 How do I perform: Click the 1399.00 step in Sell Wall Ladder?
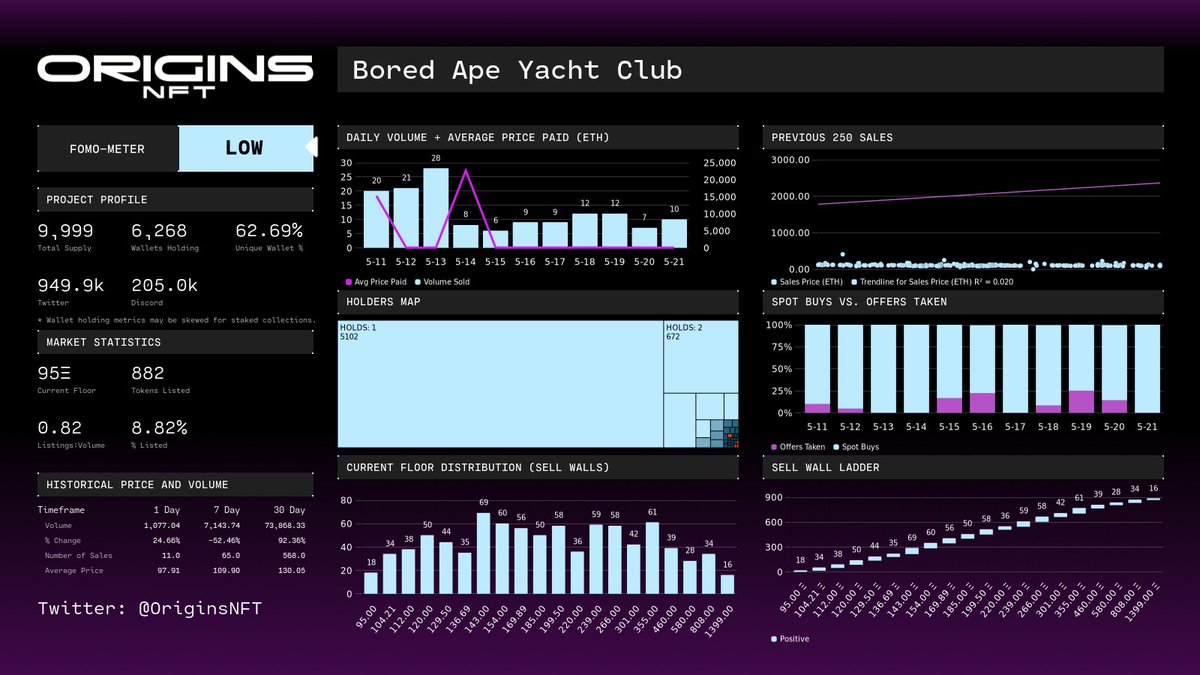1152,498
